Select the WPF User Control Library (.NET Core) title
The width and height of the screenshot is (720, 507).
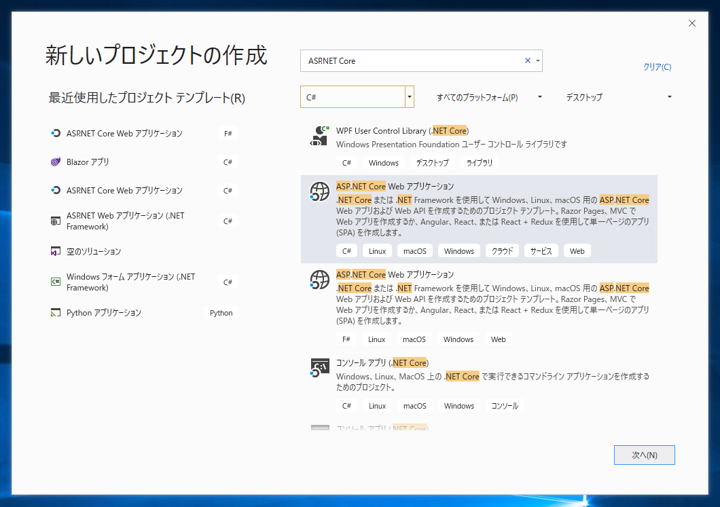point(402,131)
